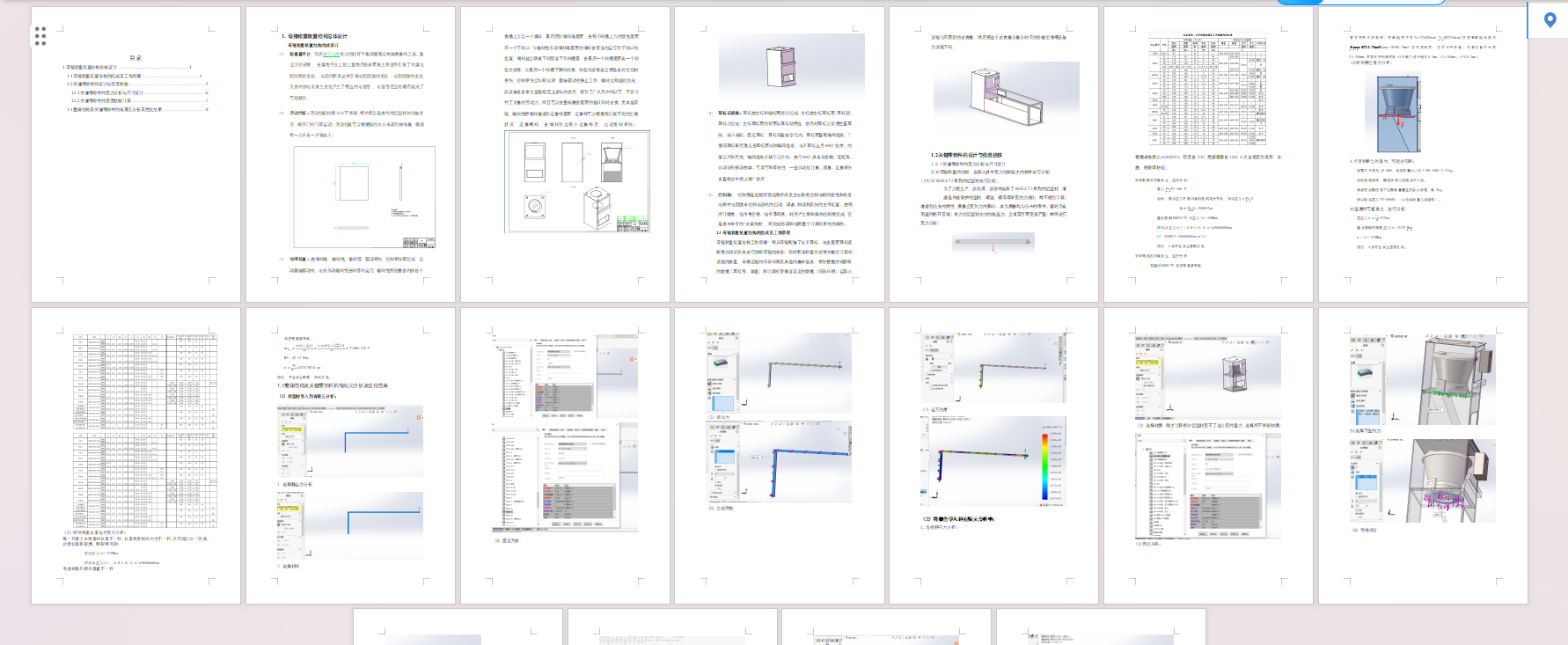The height and width of the screenshot is (645, 1568).
Task: Open the page with green-arrow beam load screenshots
Action: 779,456
